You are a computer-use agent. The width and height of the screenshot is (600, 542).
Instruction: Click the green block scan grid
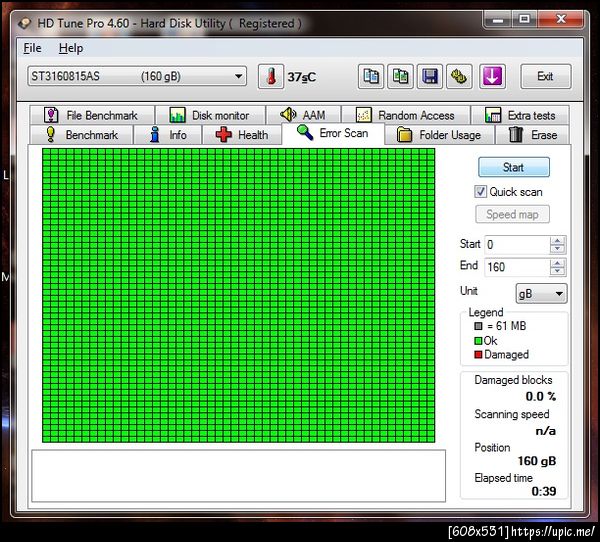pyautogui.click(x=238, y=295)
